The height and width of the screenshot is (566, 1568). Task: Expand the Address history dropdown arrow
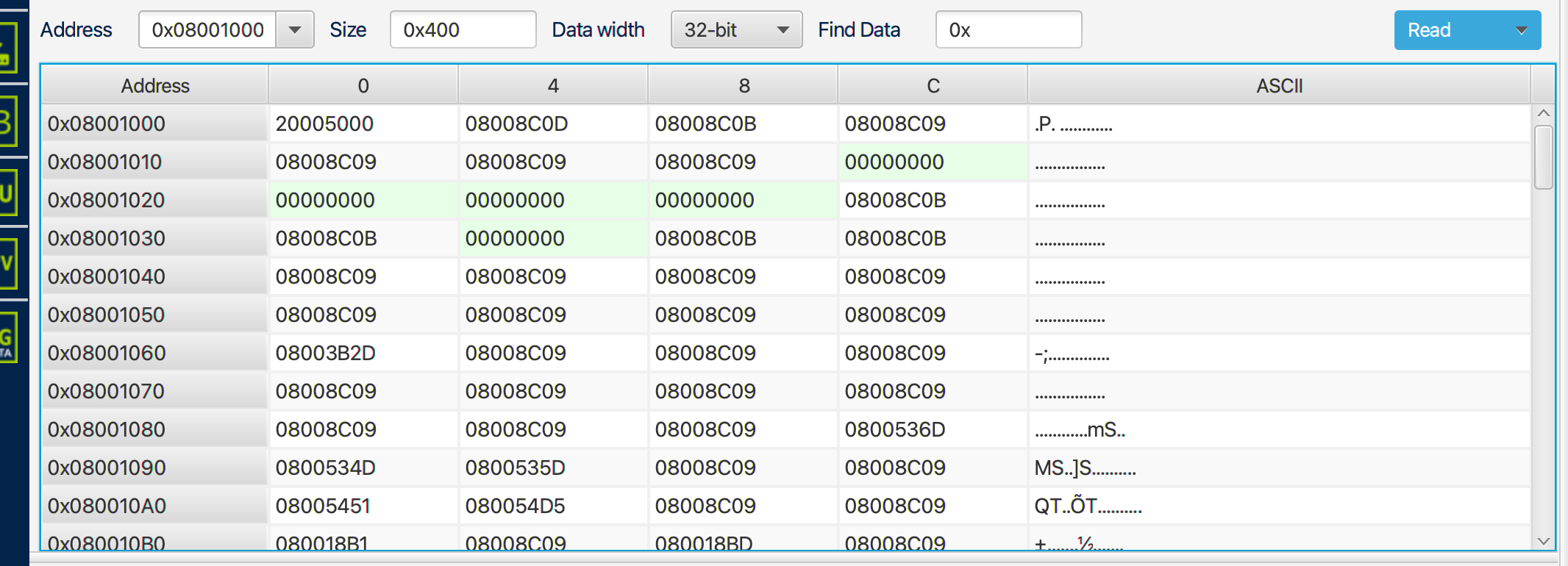point(295,30)
